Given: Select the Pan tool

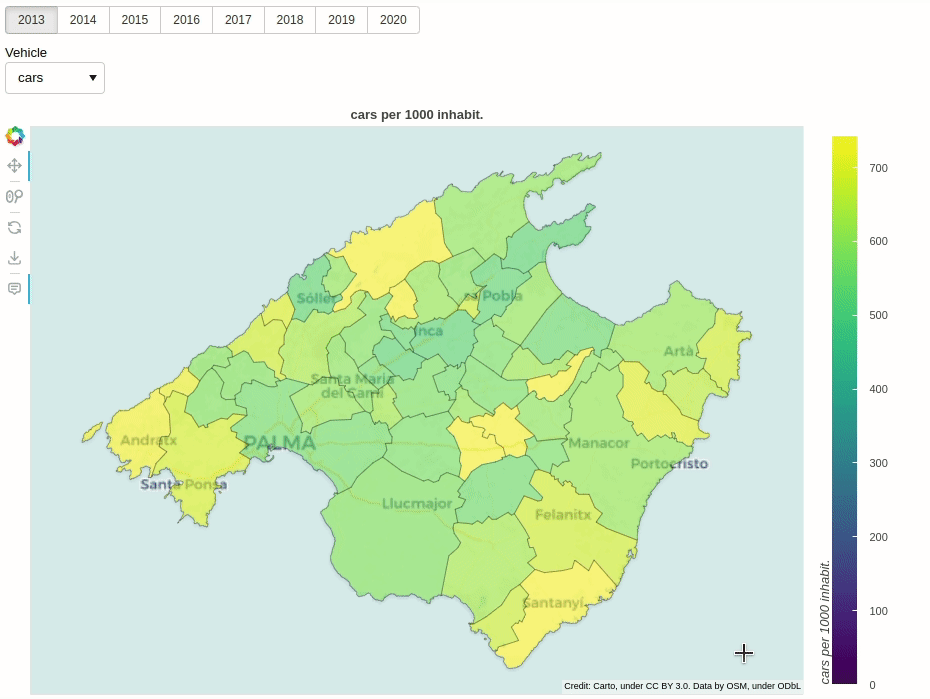Looking at the screenshot, I should [x=14, y=166].
